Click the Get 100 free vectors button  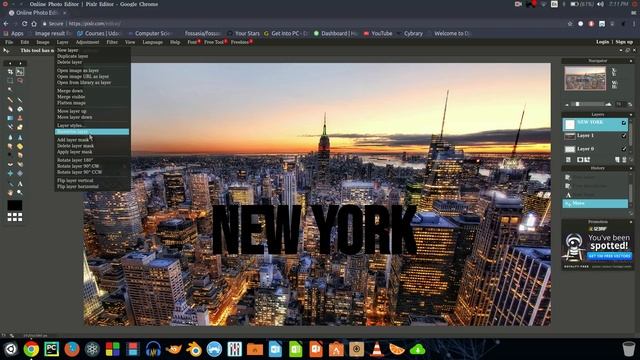609,256
